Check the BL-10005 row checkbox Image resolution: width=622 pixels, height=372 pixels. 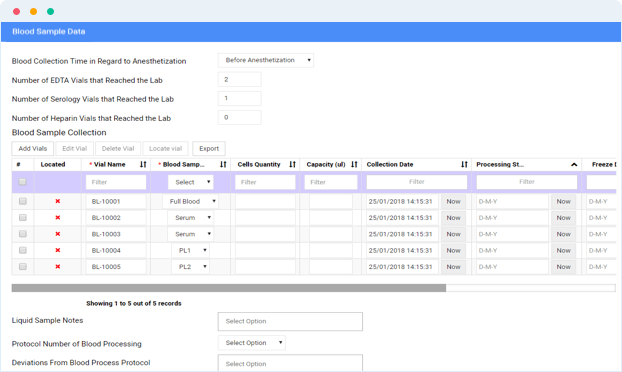pyautogui.click(x=23, y=267)
